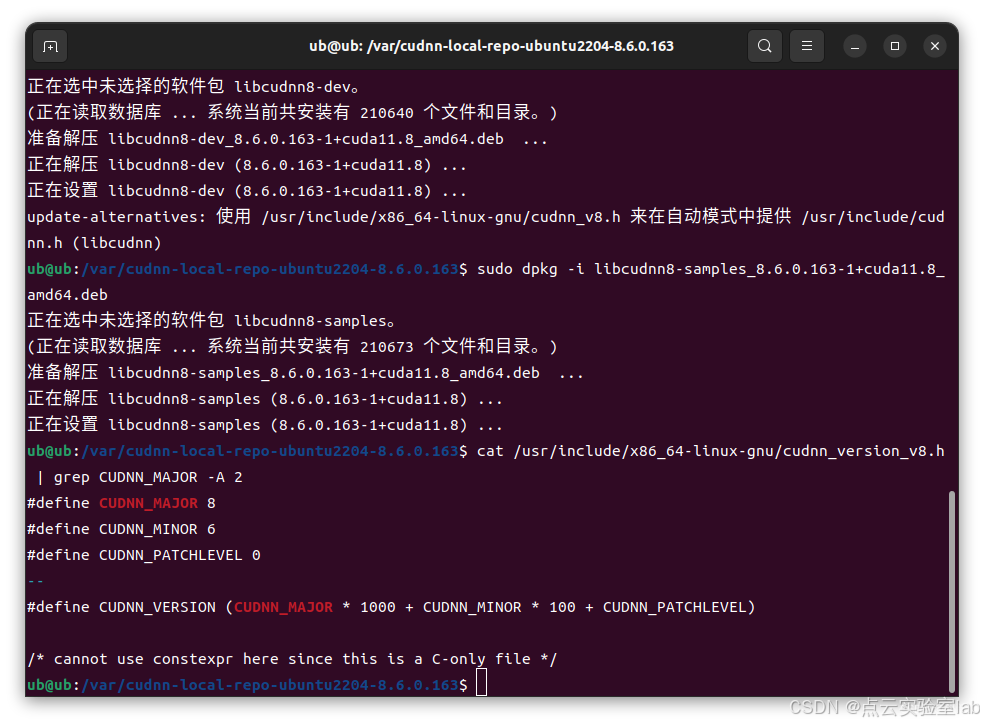984x725 pixels.
Task: Click the '#define CUDNN_PATCHLEVEL 0' line
Action: coord(144,556)
